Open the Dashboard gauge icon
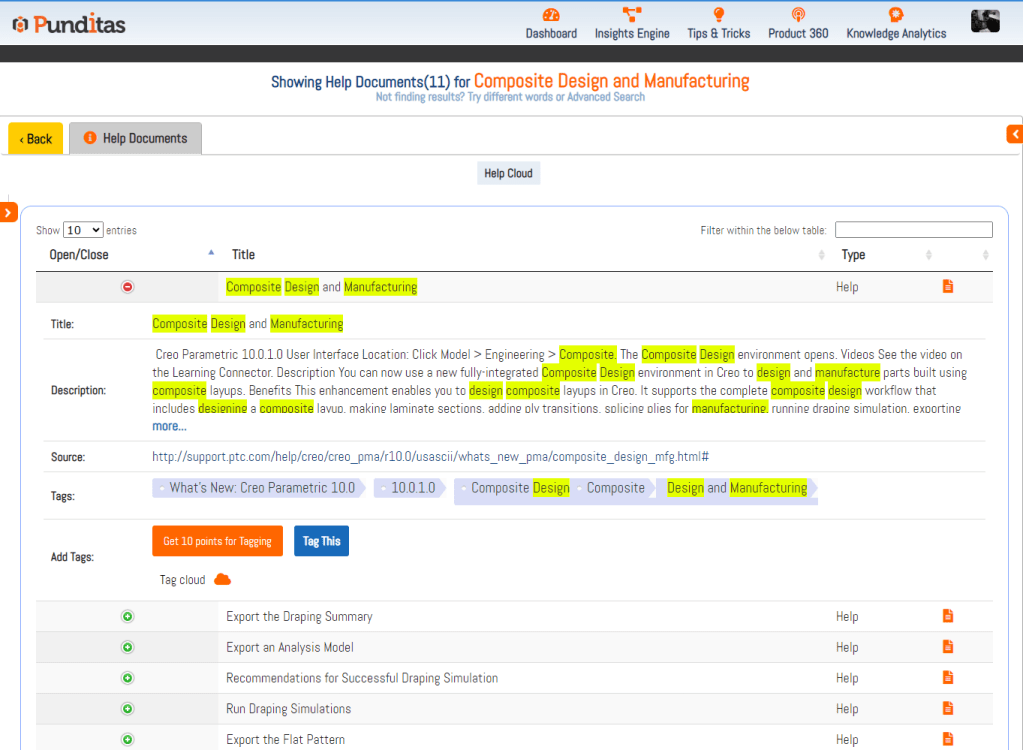 pos(551,15)
